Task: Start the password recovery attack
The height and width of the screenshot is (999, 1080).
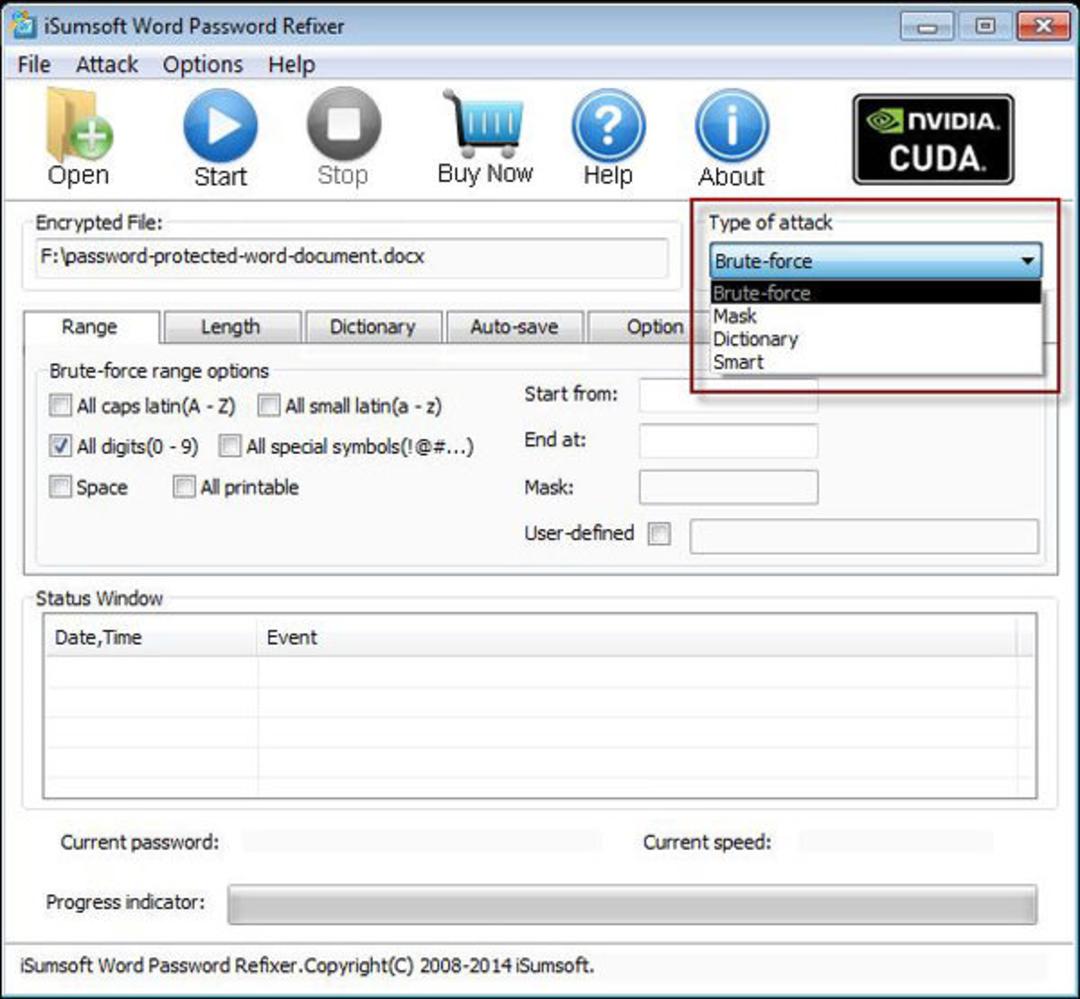Action: pyautogui.click(x=220, y=126)
